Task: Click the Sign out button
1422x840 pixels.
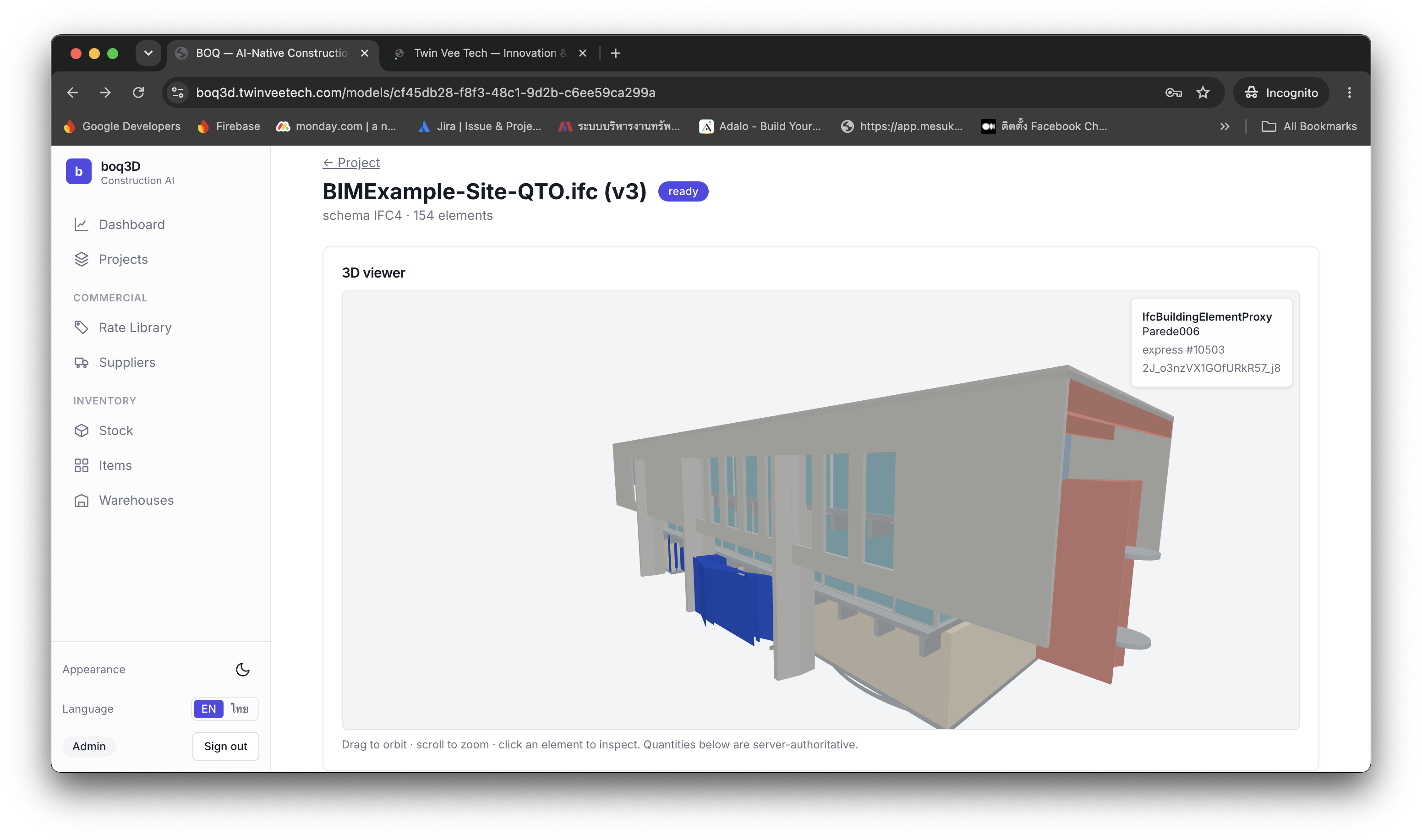Action: coord(226,746)
